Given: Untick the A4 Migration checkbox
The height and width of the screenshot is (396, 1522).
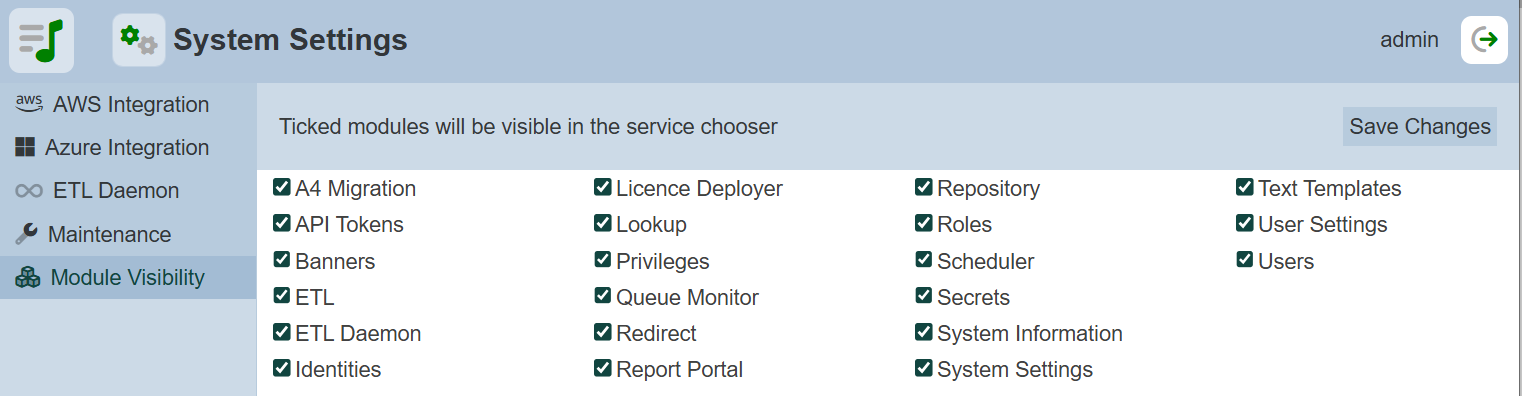Looking at the screenshot, I should [x=282, y=187].
